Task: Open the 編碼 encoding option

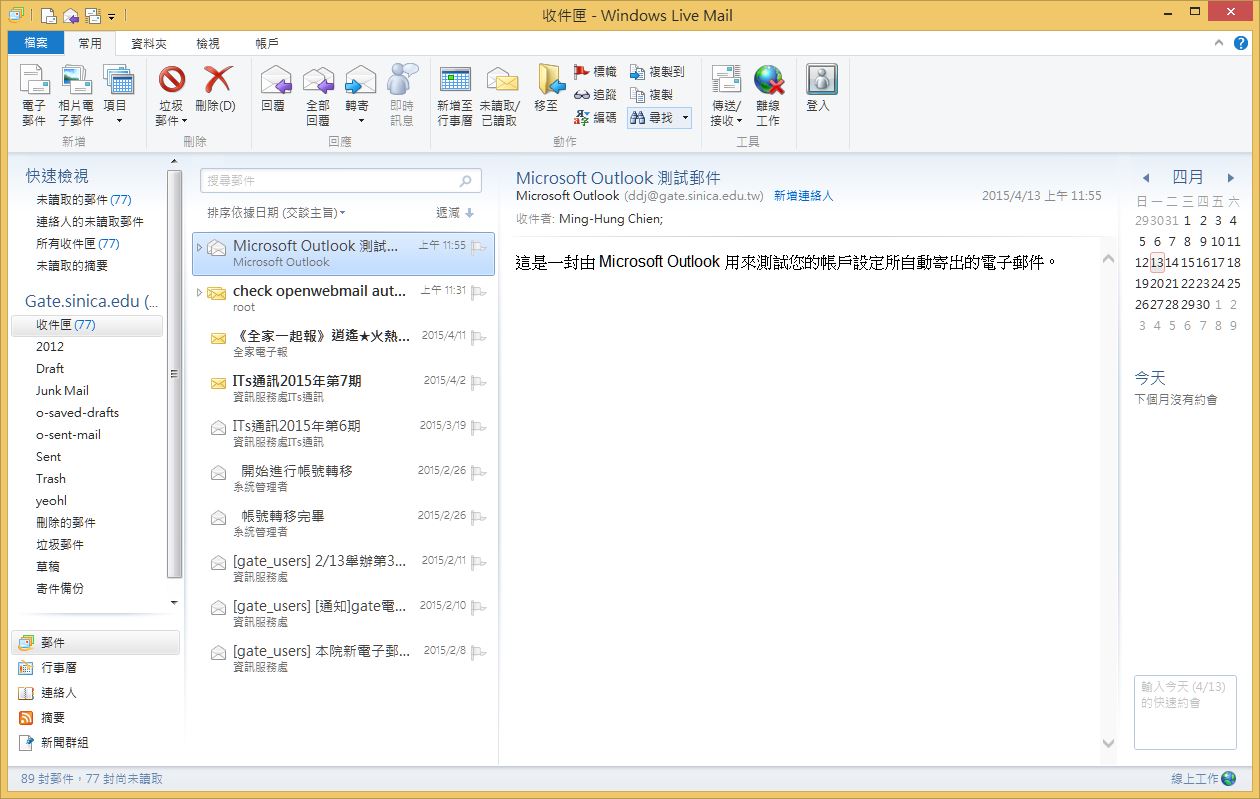Action: click(x=595, y=117)
